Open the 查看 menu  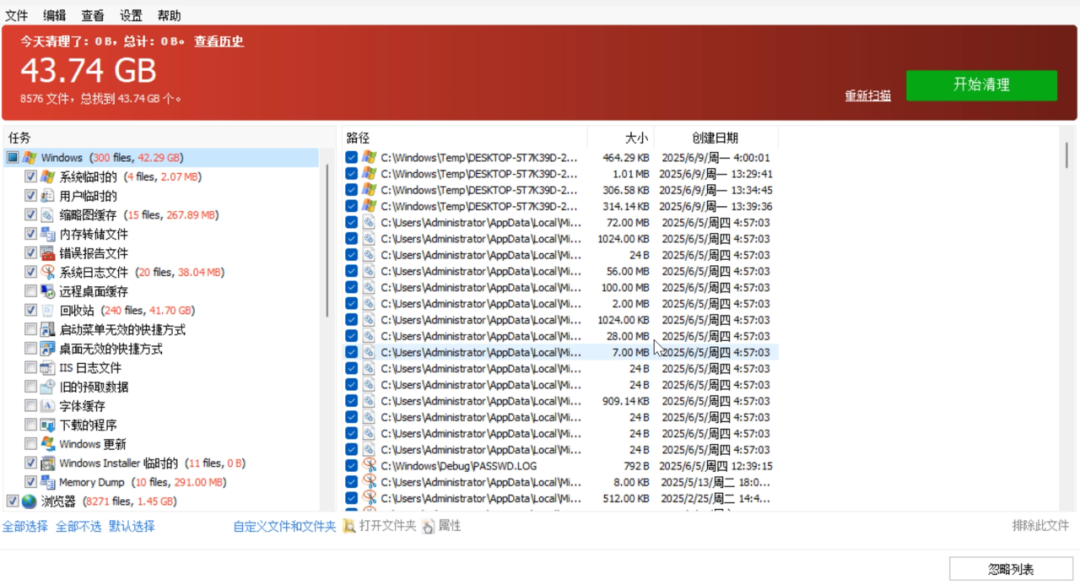[92, 15]
